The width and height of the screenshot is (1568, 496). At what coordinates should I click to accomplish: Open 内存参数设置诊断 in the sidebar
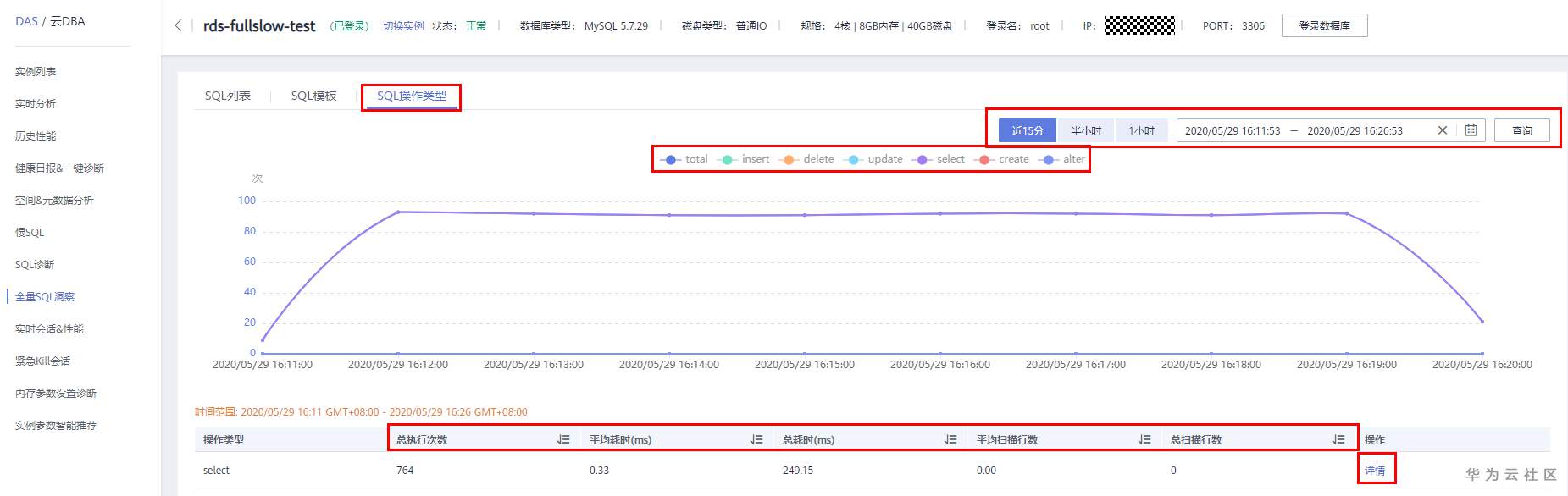tap(56, 394)
